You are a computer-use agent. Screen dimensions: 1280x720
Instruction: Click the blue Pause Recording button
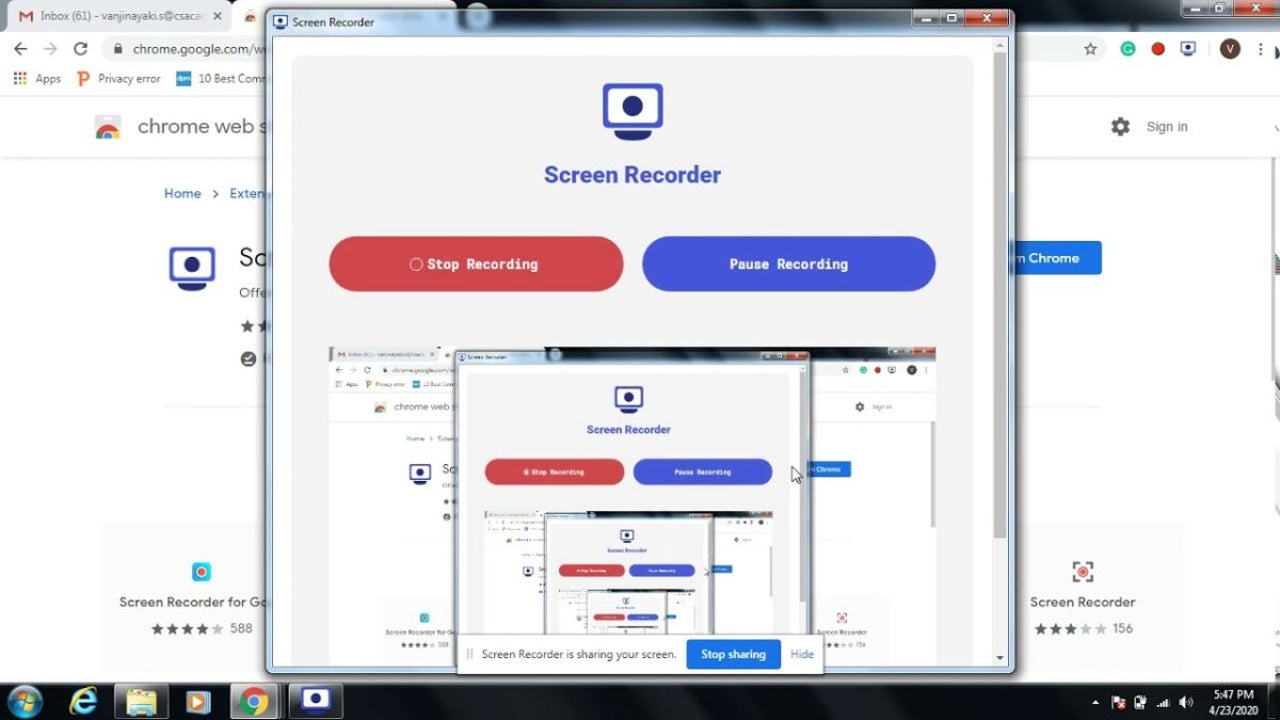789,264
